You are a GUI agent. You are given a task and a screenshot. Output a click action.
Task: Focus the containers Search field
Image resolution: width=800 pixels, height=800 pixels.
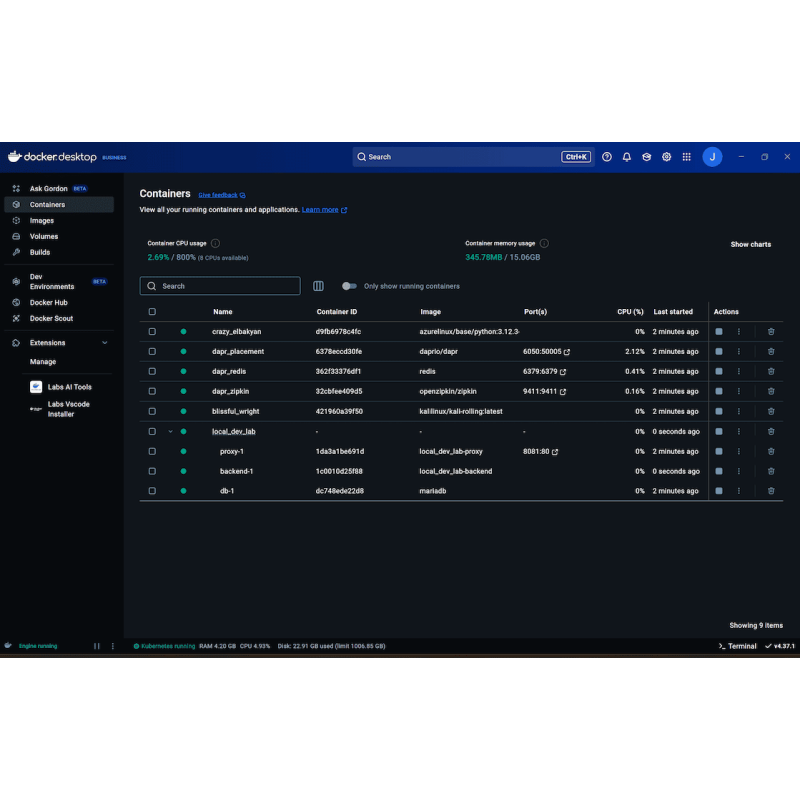(220, 286)
